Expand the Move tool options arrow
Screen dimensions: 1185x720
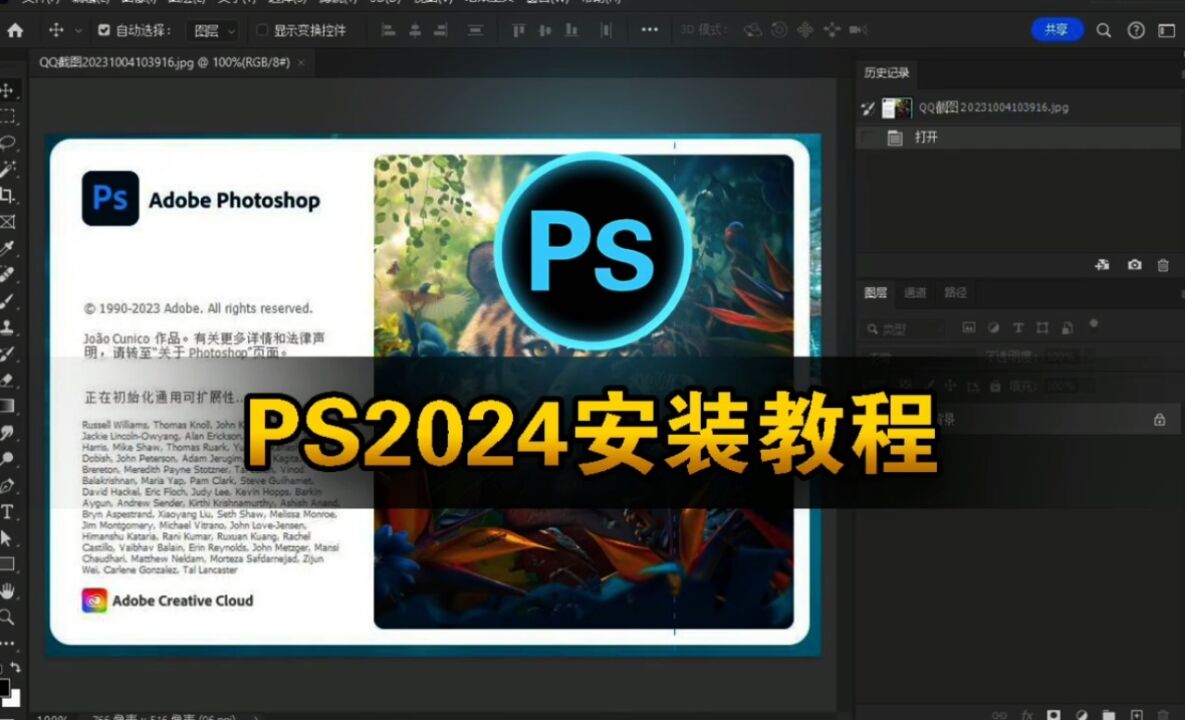76,31
